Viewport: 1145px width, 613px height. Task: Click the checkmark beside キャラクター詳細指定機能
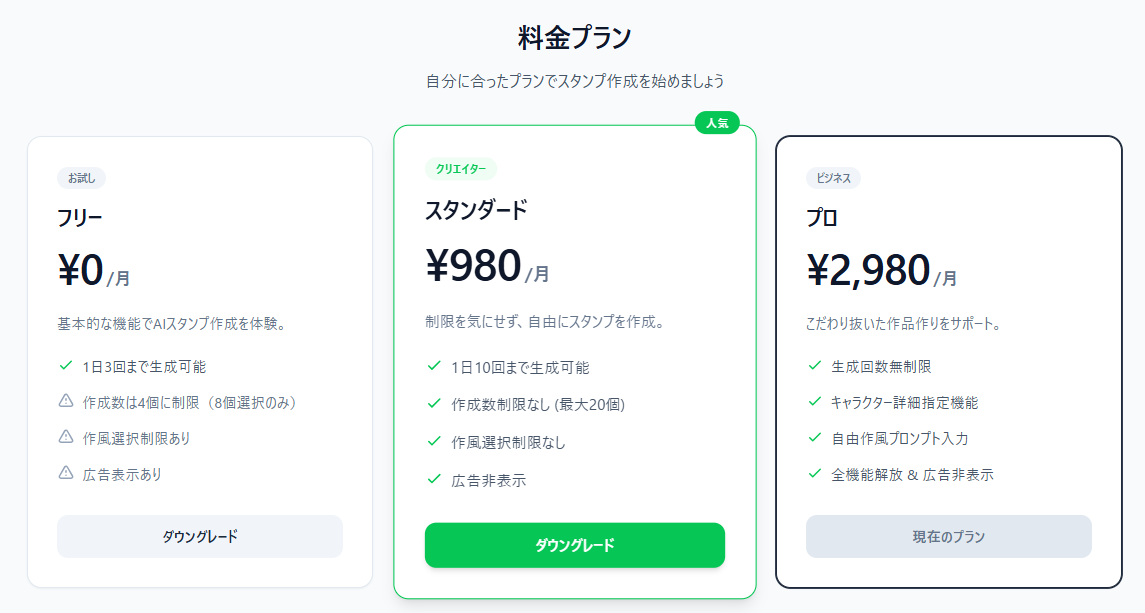[815, 402]
